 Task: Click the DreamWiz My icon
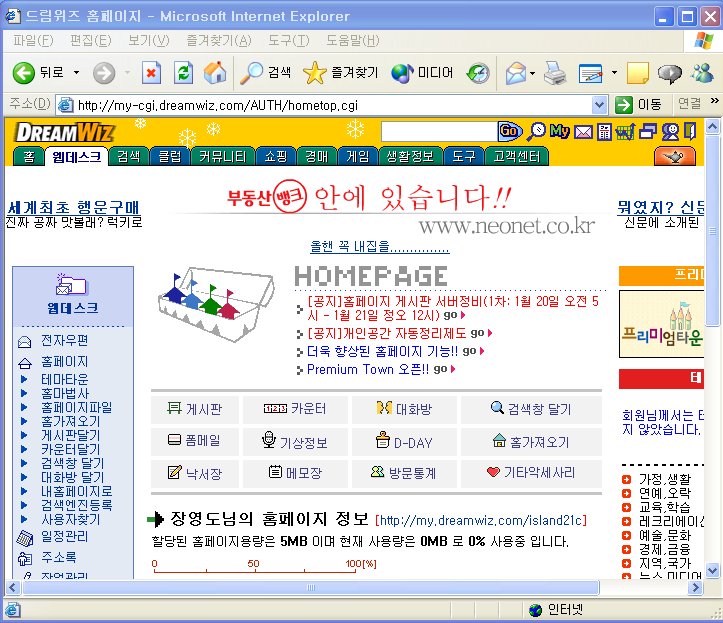click(560, 131)
